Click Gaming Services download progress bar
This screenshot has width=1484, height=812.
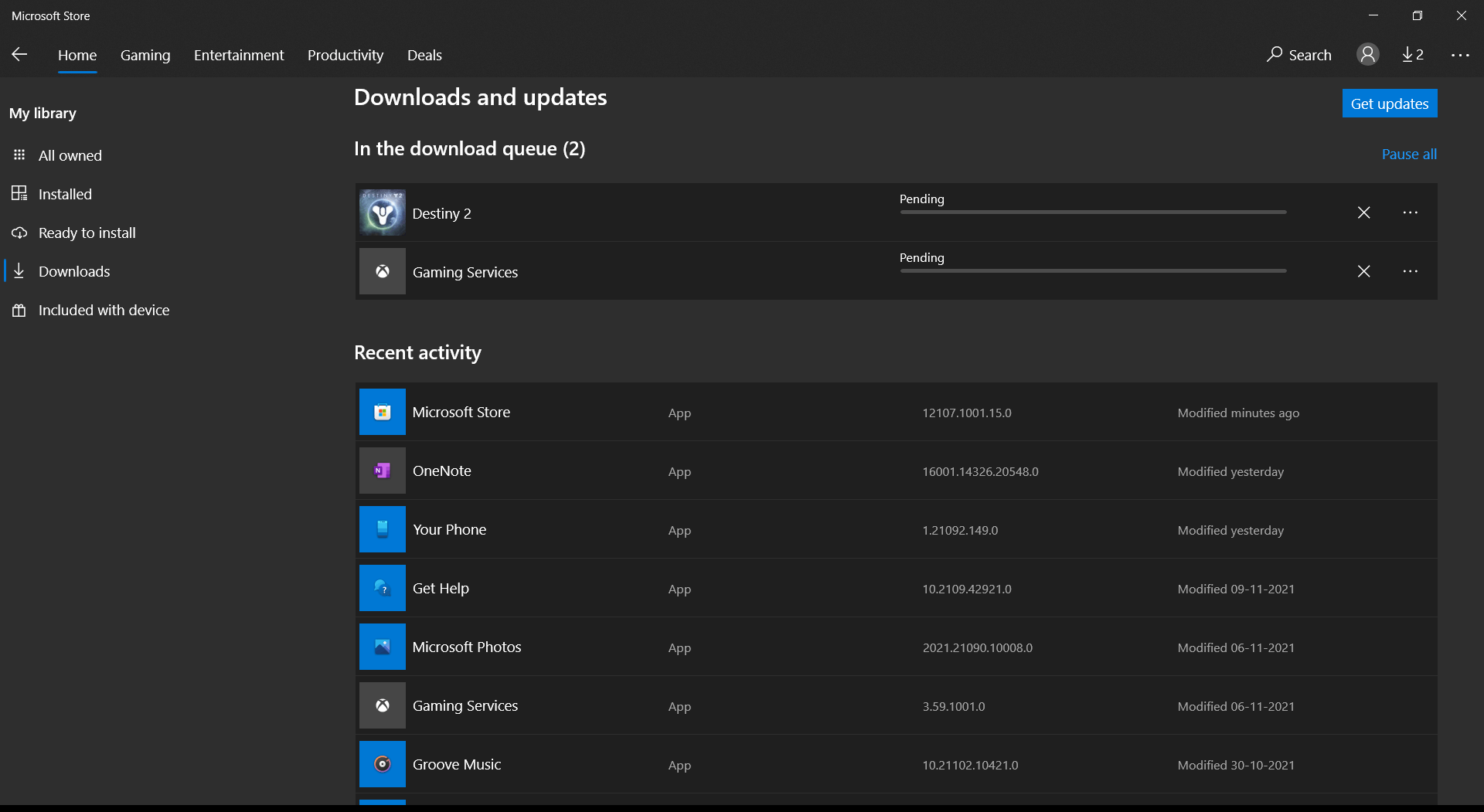click(x=1093, y=270)
